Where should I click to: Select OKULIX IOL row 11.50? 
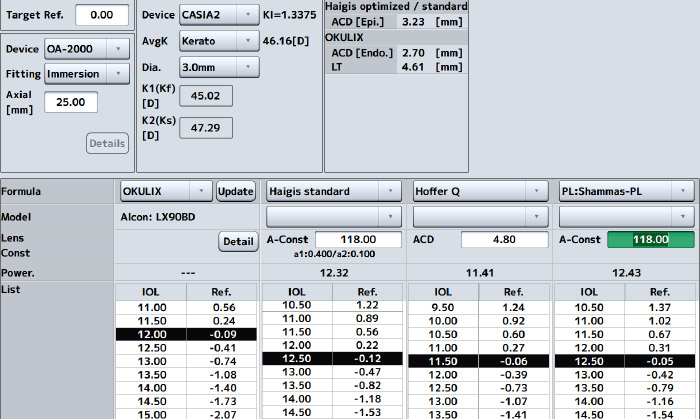[x=186, y=321]
